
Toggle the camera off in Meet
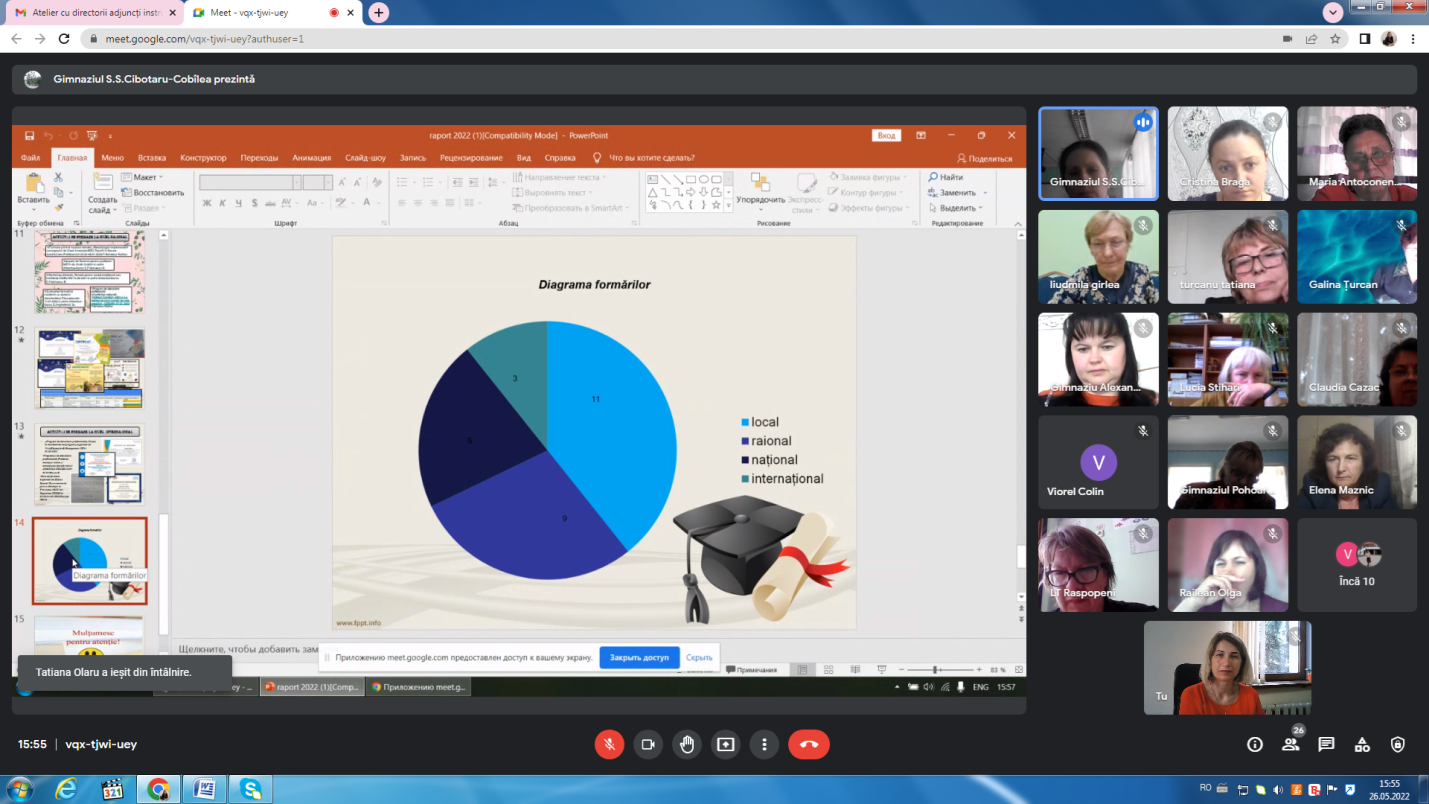(x=648, y=744)
